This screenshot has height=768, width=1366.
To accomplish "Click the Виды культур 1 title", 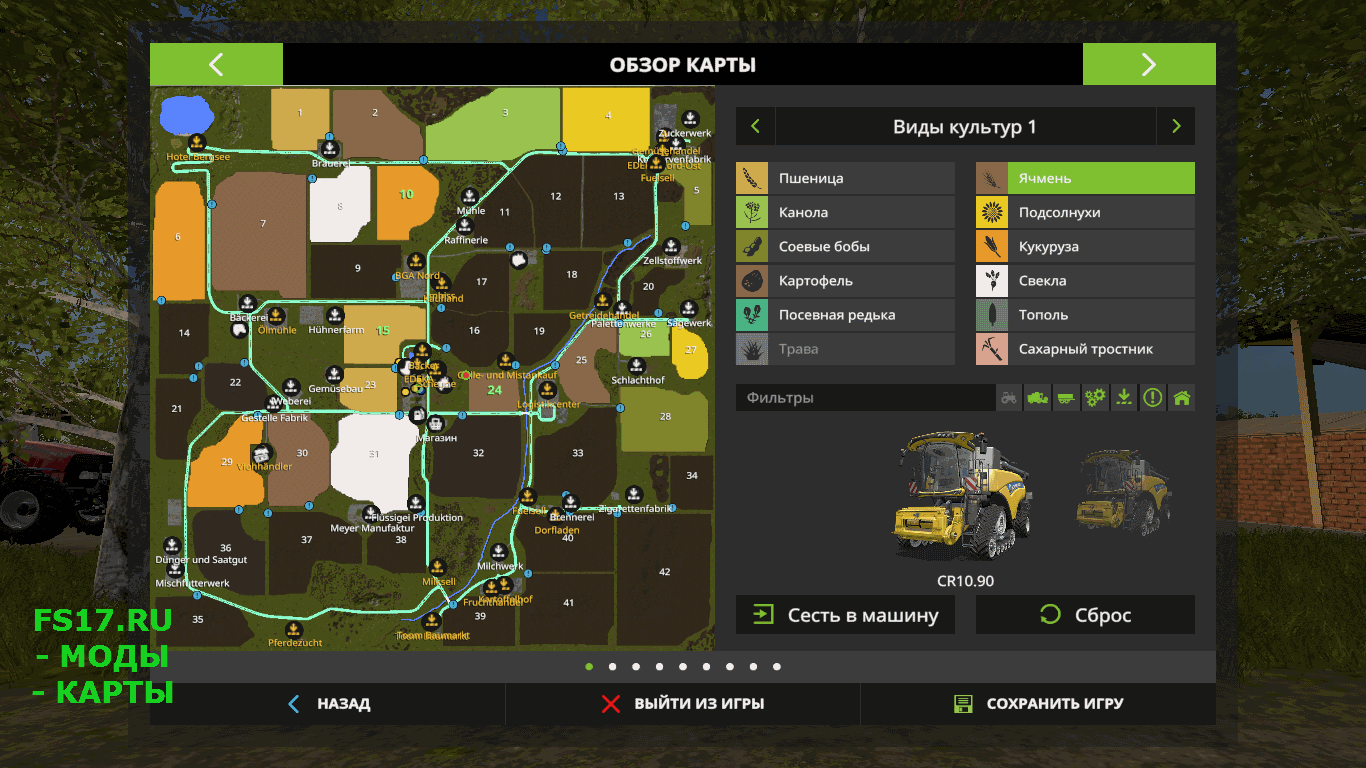I will tap(965, 127).
